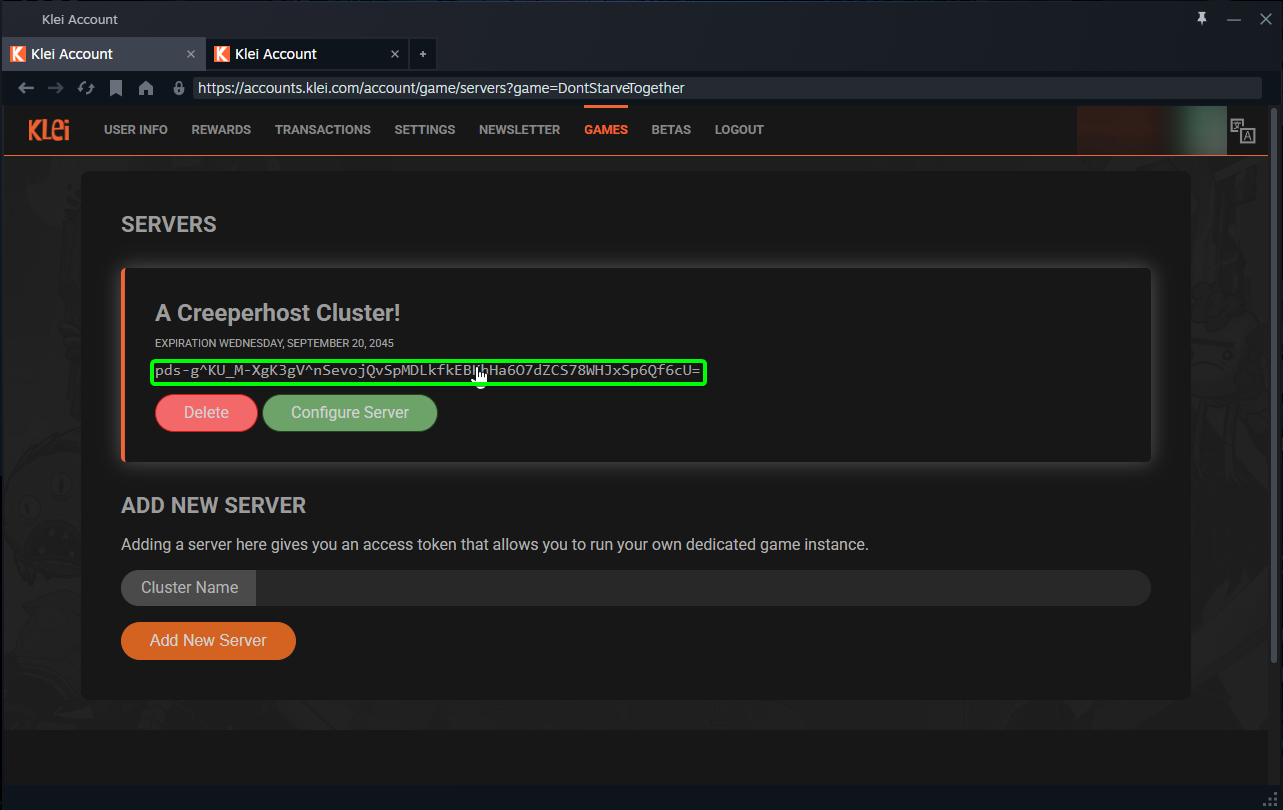This screenshot has height=810, width=1283.
Task: Close the first Klei Account tab
Action: click(x=191, y=54)
